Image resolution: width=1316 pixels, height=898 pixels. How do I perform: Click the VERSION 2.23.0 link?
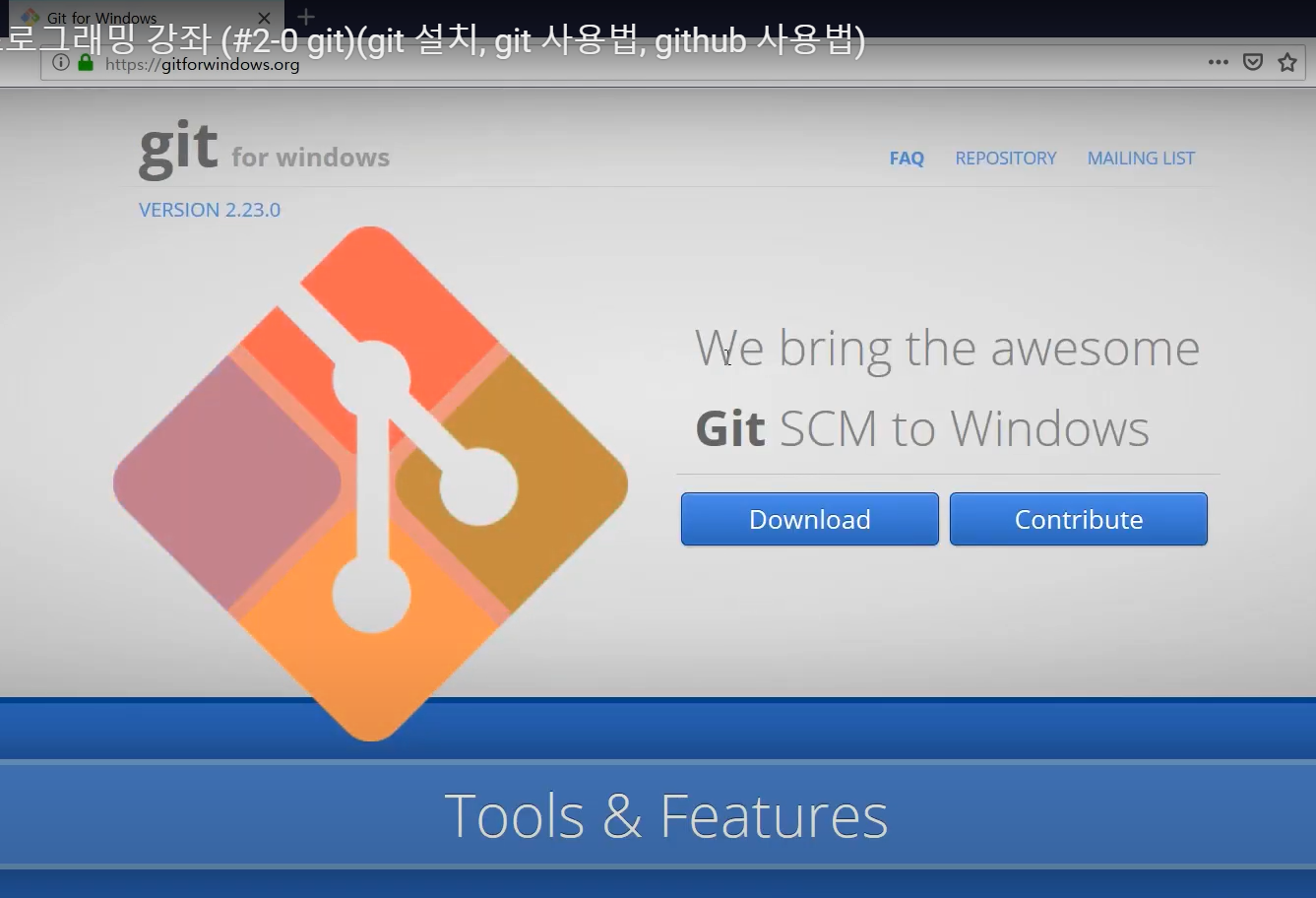click(x=210, y=210)
